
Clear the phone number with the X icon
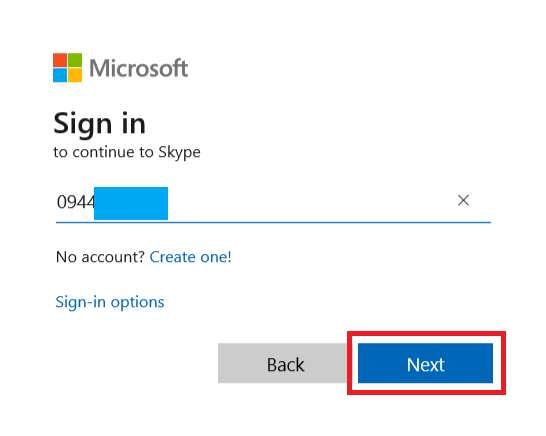coord(463,201)
